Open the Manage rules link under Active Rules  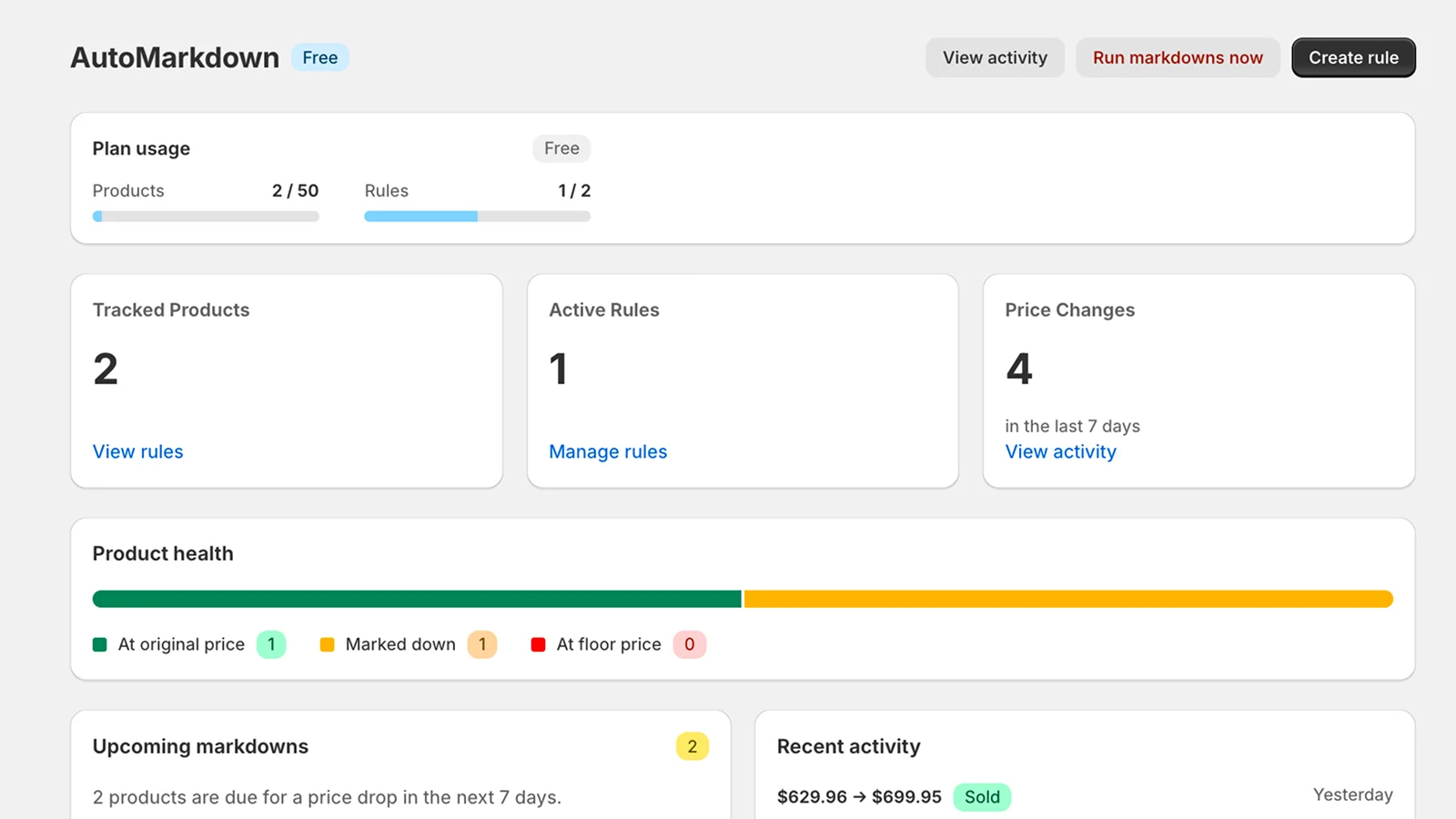tap(607, 451)
